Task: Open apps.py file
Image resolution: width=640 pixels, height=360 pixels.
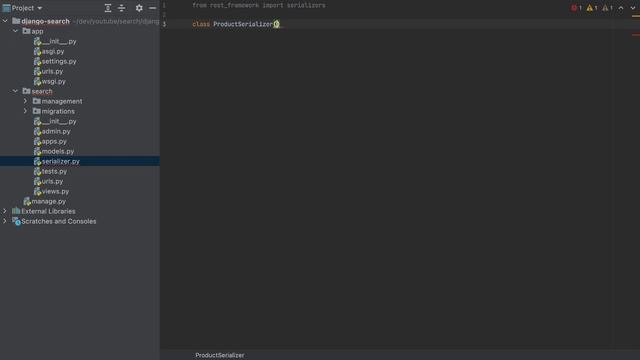Action: (54, 141)
